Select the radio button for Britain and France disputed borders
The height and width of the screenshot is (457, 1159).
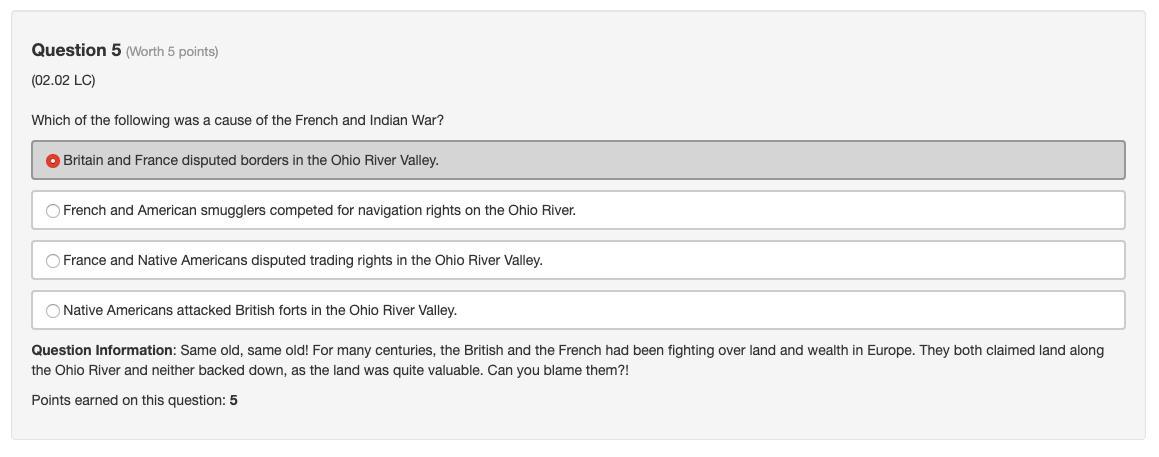tap(53, 161)
